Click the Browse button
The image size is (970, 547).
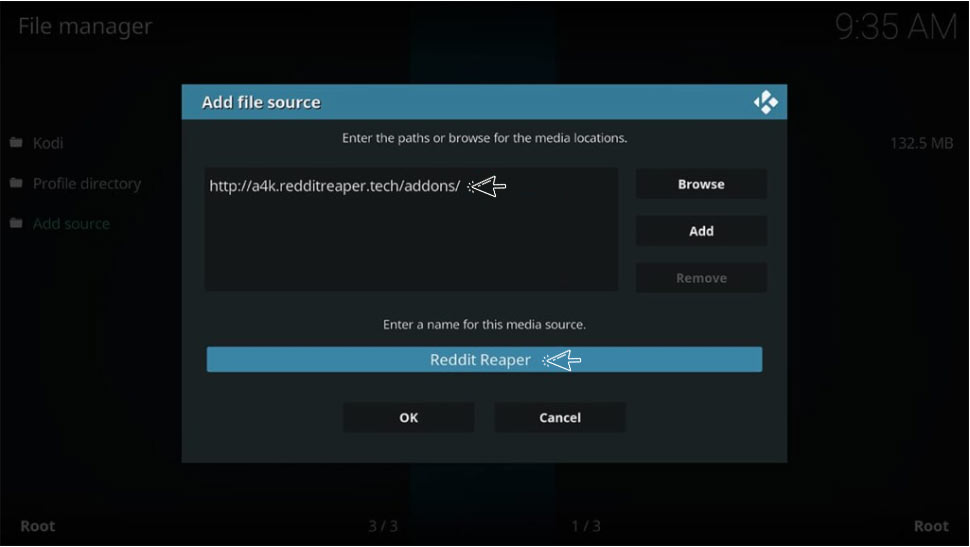pos(701,184)
